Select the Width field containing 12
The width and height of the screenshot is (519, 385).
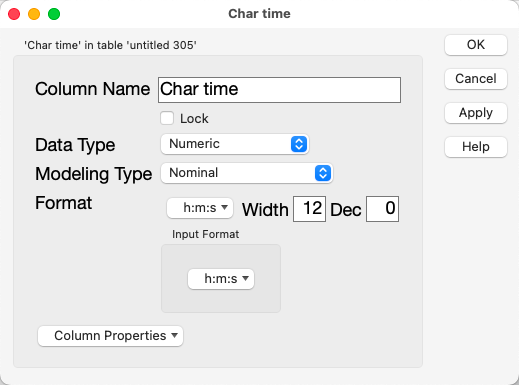tap(309, 209)
